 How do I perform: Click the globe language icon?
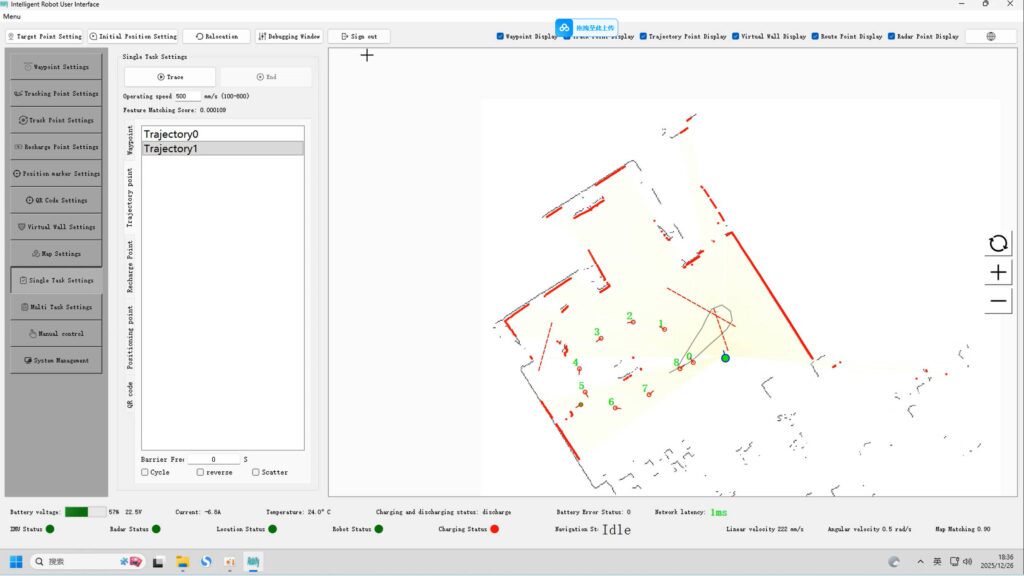click(990, 36)
